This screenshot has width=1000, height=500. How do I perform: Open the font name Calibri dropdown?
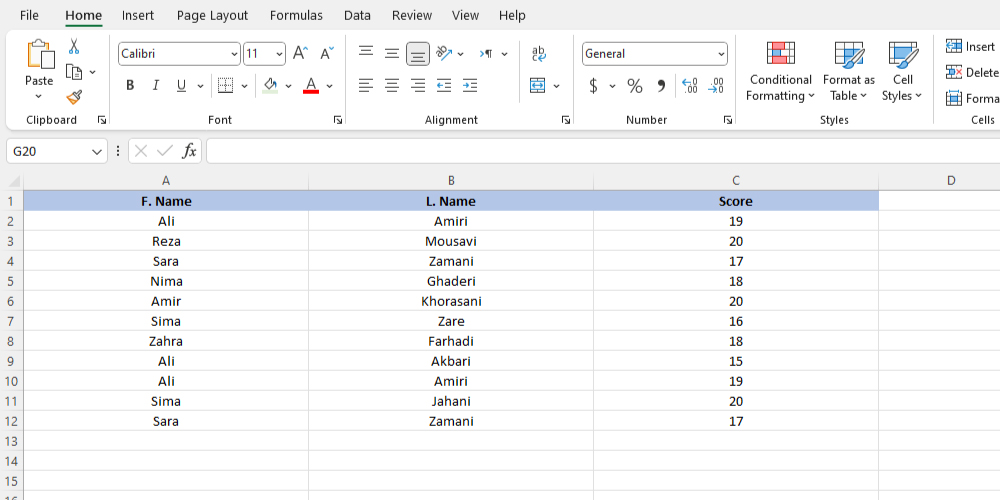234,54
